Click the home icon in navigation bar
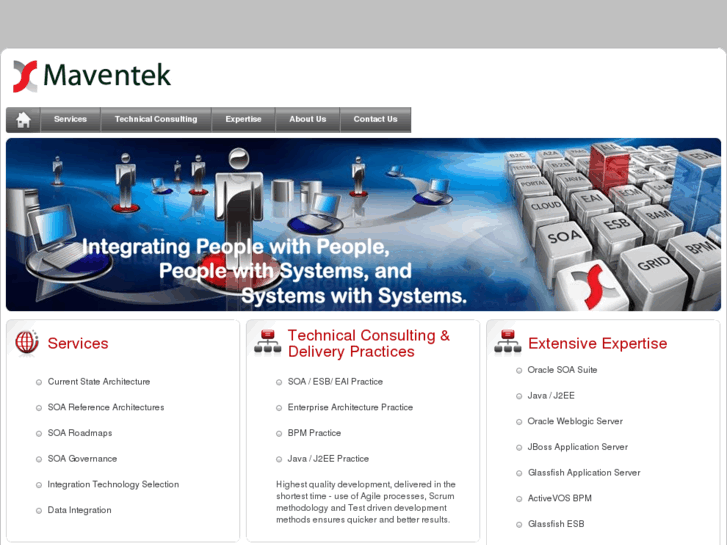This screenshot has height=545, width=727. 23,120
